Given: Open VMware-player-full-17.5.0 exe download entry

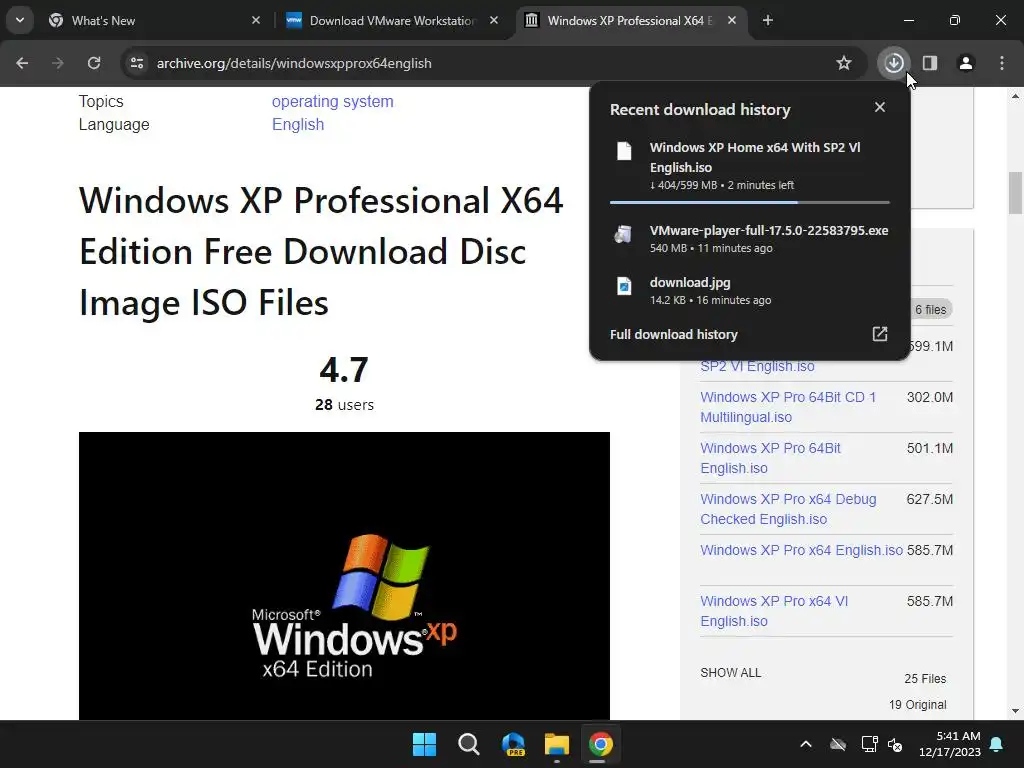Looking at the screenshot, I should (x=750, y=238).
